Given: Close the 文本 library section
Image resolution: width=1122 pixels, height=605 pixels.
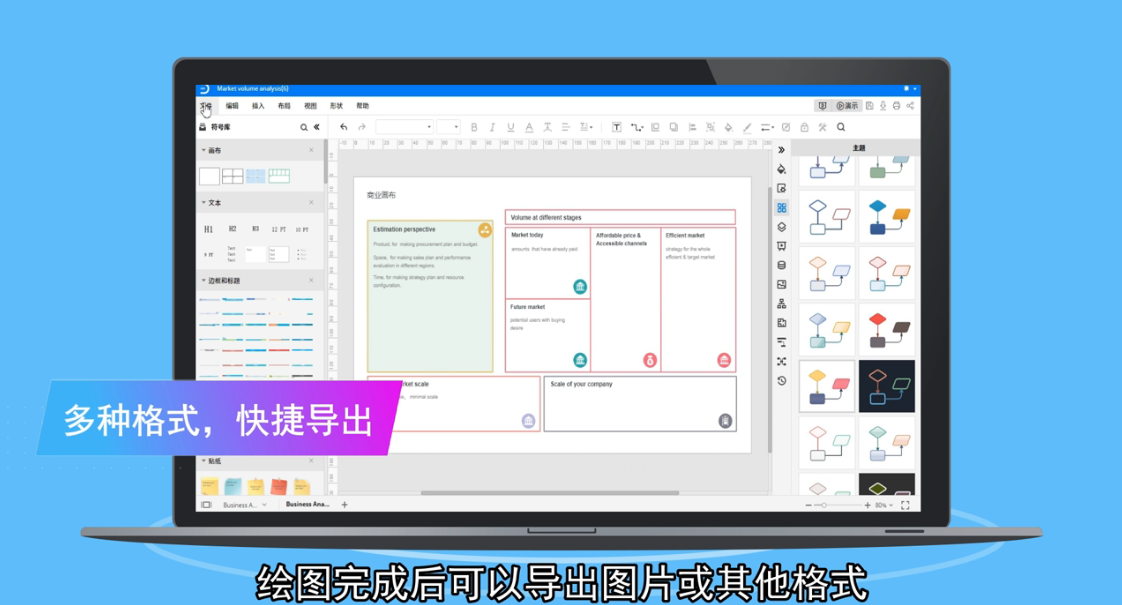Looking at the screenshot, I should point(311,203).
